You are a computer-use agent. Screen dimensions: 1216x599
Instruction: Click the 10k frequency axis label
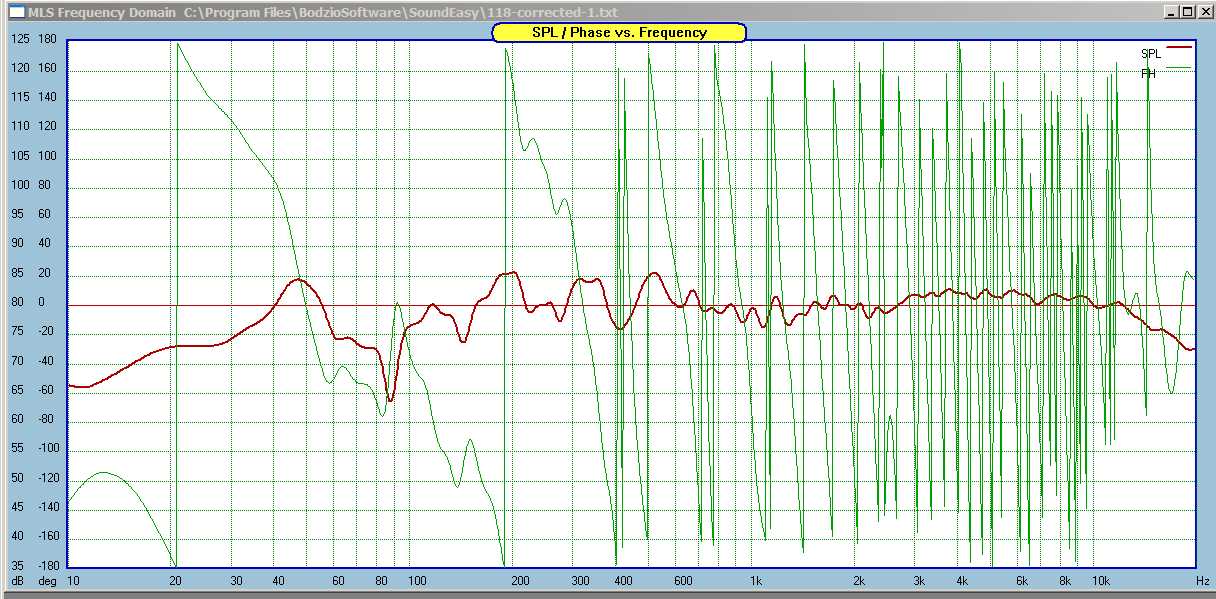coord(1100,580)
